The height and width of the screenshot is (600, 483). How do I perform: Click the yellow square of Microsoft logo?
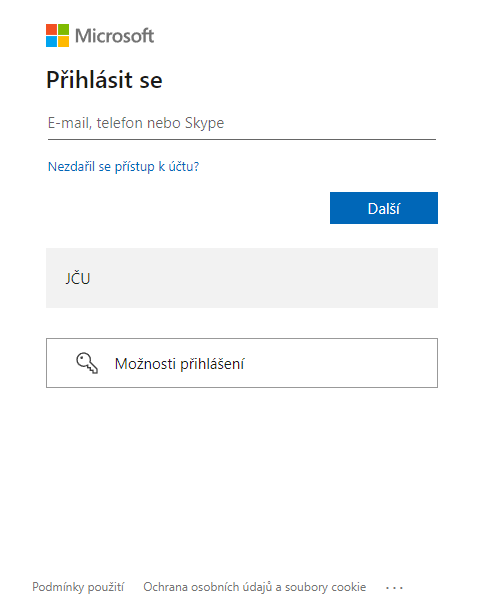tap(64, 42)
